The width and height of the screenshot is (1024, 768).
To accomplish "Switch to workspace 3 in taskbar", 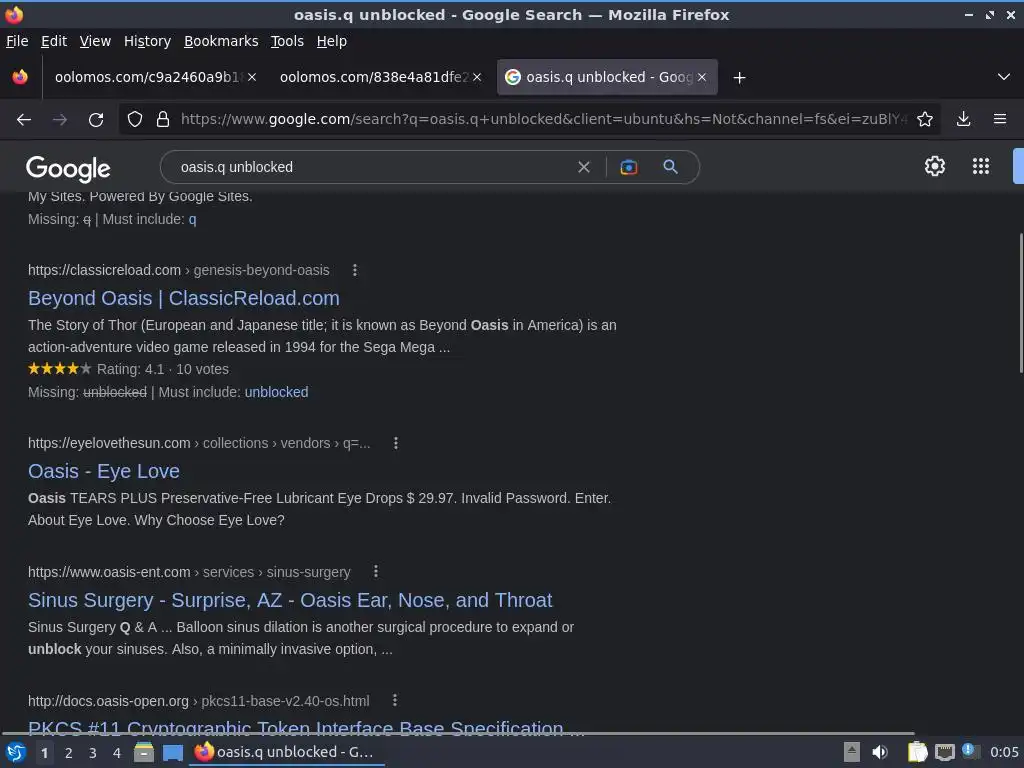I will pyautogui.click(x=93, y=753).
